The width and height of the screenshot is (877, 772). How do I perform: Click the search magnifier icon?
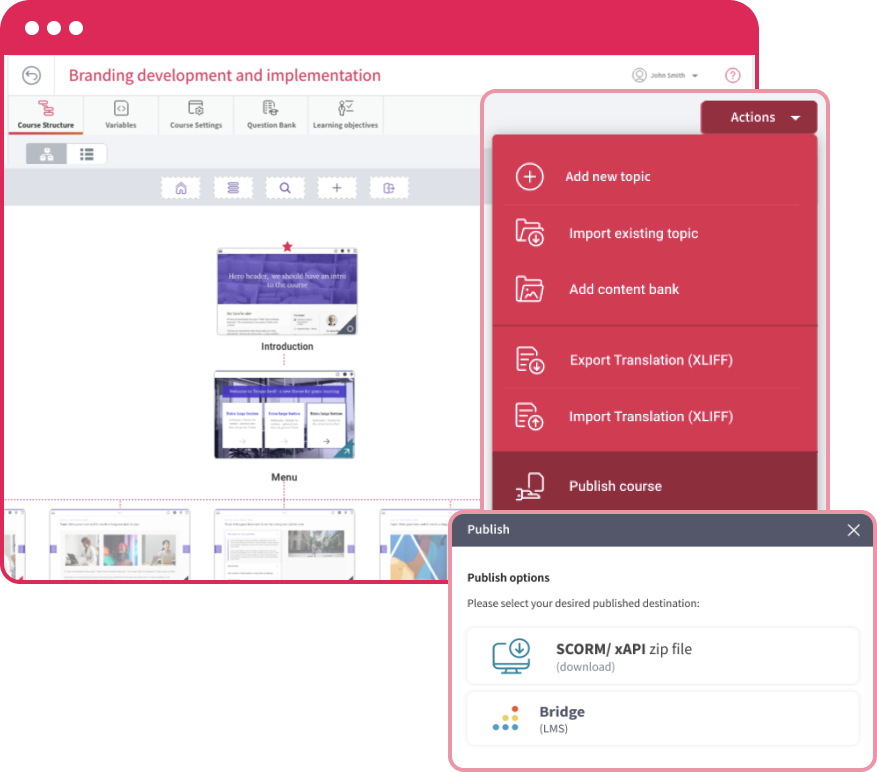click(285, 188)
